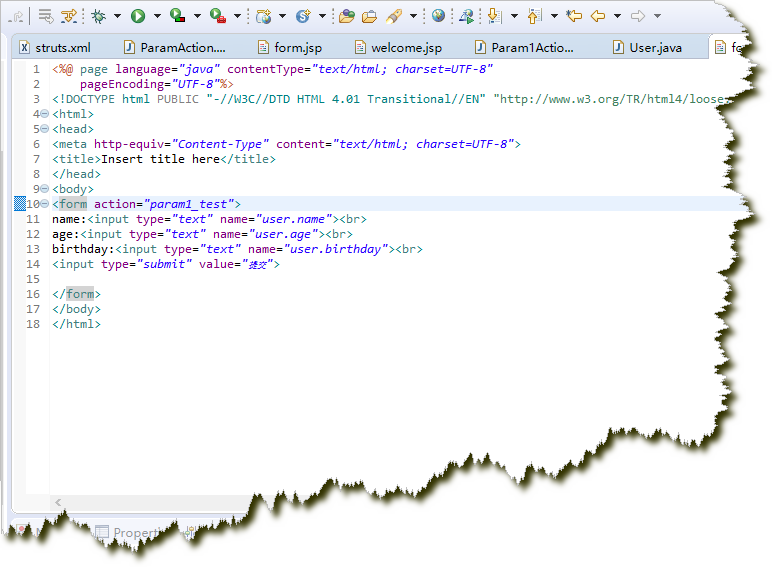772x567 pixels.
Task: Open the dropdown arrow beside the Debug icon
Action: tap(116, 16)
